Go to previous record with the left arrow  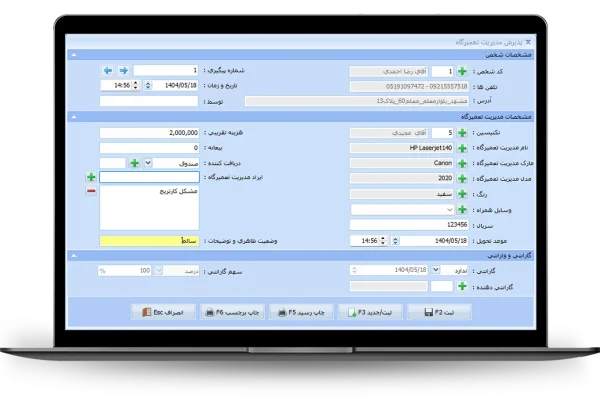pos(108,71)
